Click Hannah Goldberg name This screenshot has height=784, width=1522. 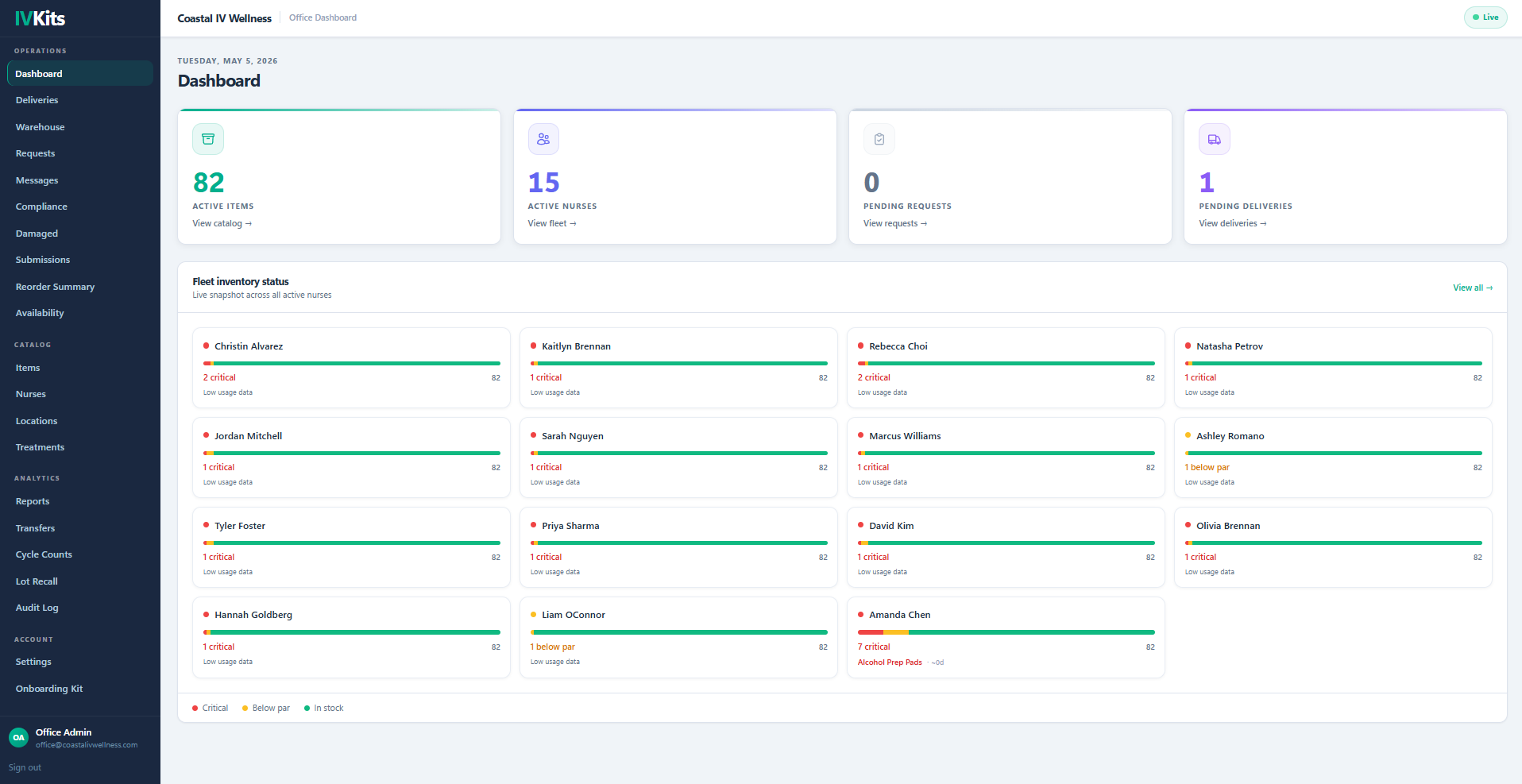[253, 615]
